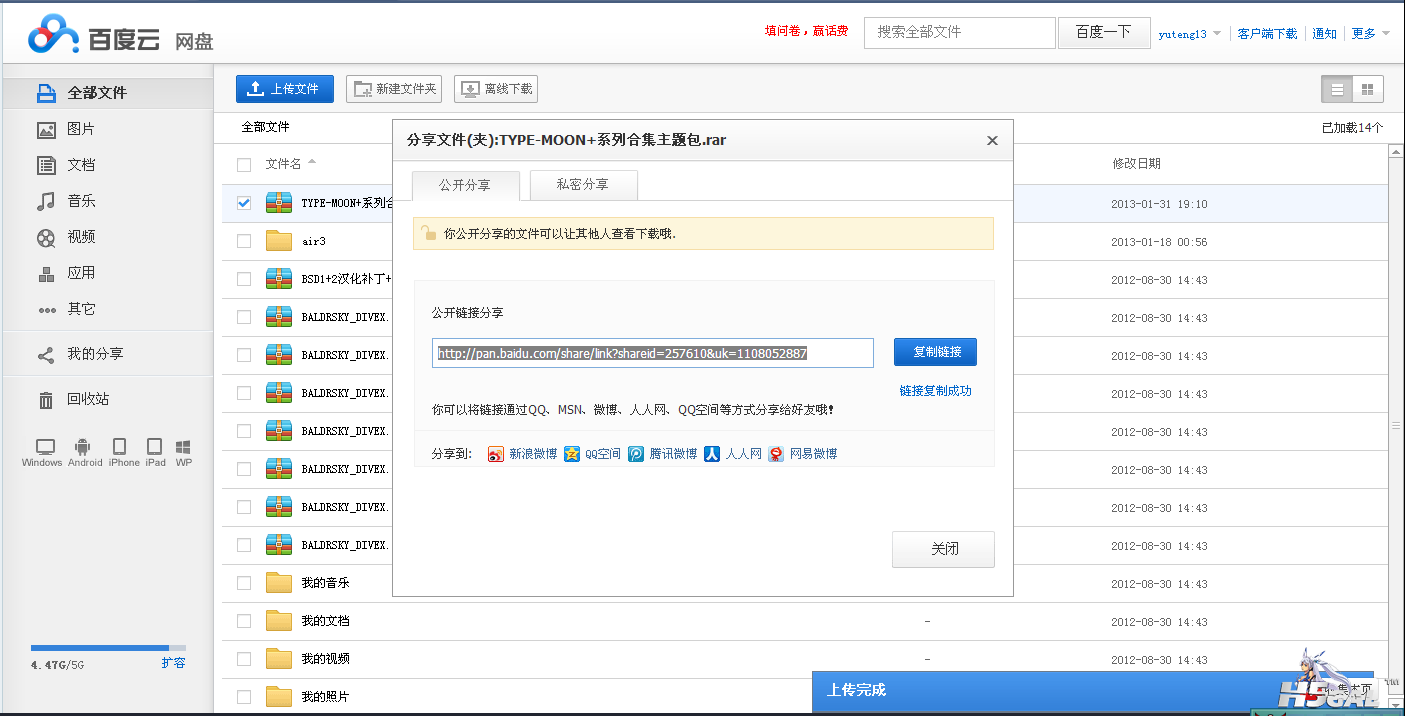Share to 新浪微博
This screenshot has width=1405, height=716.
click(522, 454)
